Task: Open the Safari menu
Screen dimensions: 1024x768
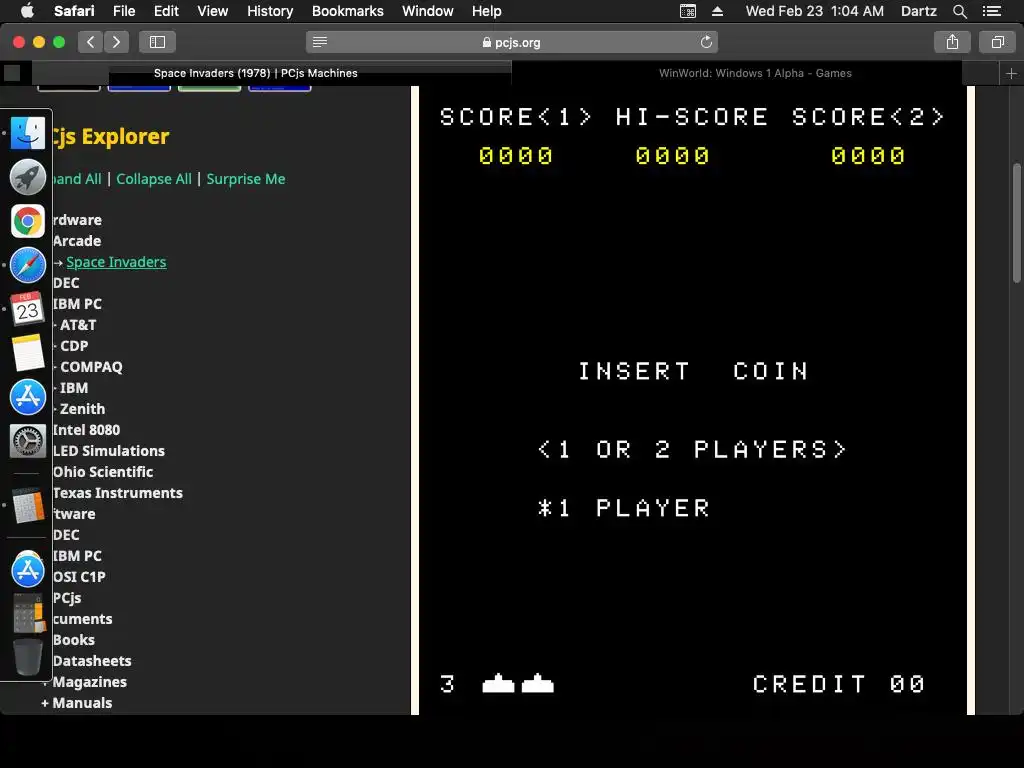Action: click(x=74, y=11)
